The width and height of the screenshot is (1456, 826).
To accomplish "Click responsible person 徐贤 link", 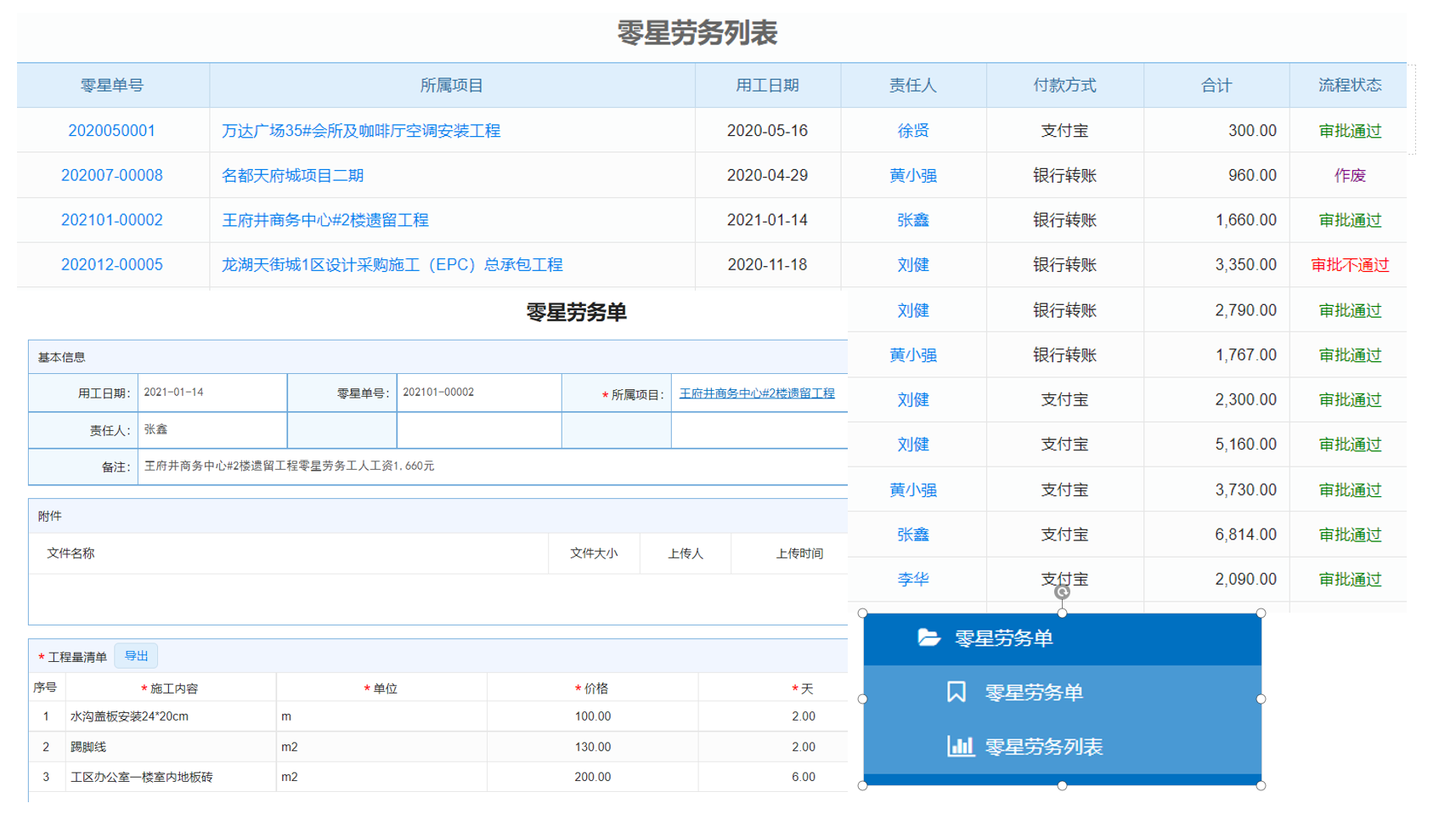I will [912, 131].
